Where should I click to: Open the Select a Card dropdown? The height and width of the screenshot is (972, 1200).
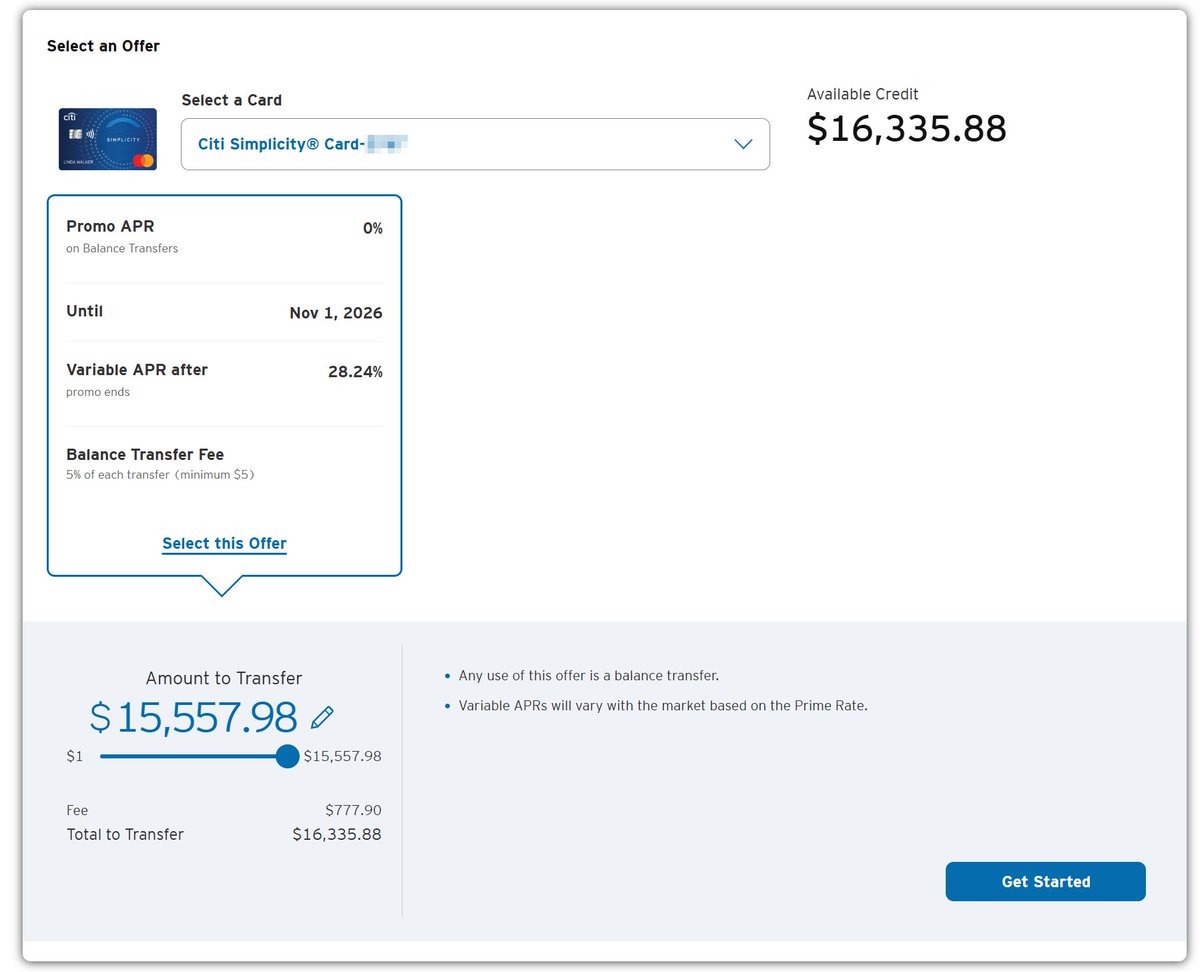click(x=475, y=144)
